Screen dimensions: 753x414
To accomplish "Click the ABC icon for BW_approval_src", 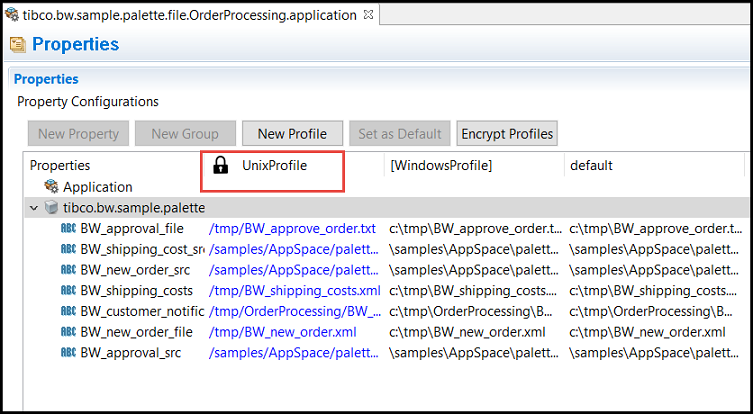I will (69, 352).
